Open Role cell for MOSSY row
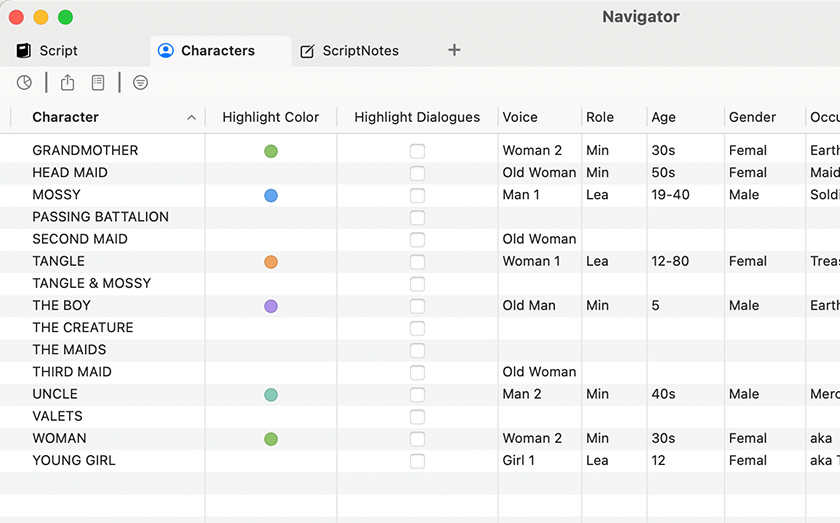The width and height of the screenshot is (840, 523). (x=612, y=195)
